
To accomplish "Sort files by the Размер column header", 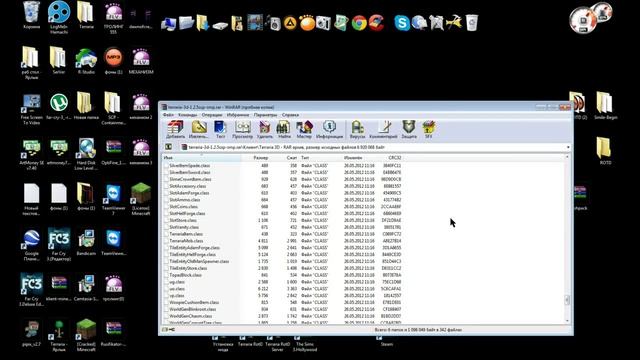I will tap(256, 158).
